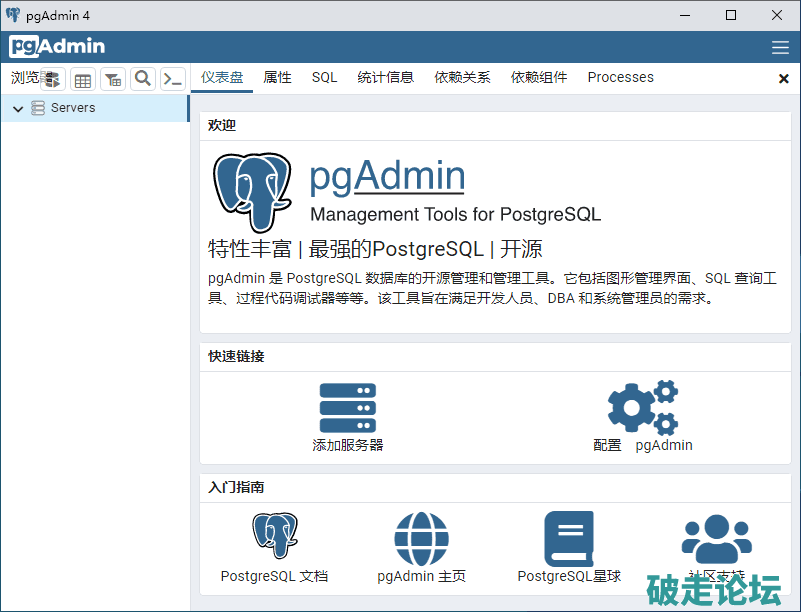Launch the PSQL terminal tool icon
Screen dimensions: 801x612
click(173, 79)
